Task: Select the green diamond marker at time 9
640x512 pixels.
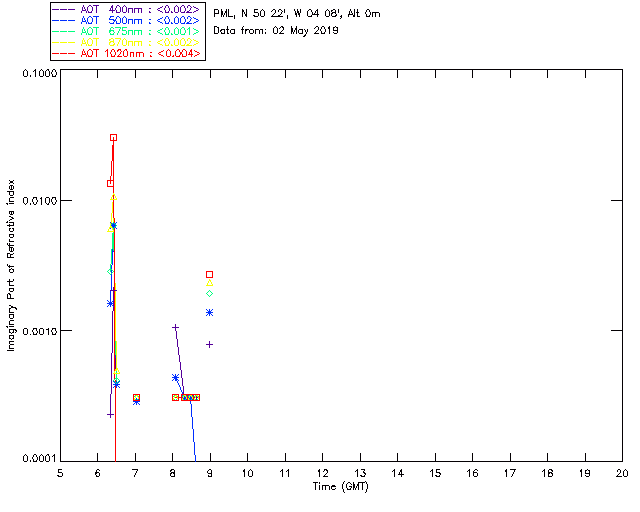Action: 209,294
